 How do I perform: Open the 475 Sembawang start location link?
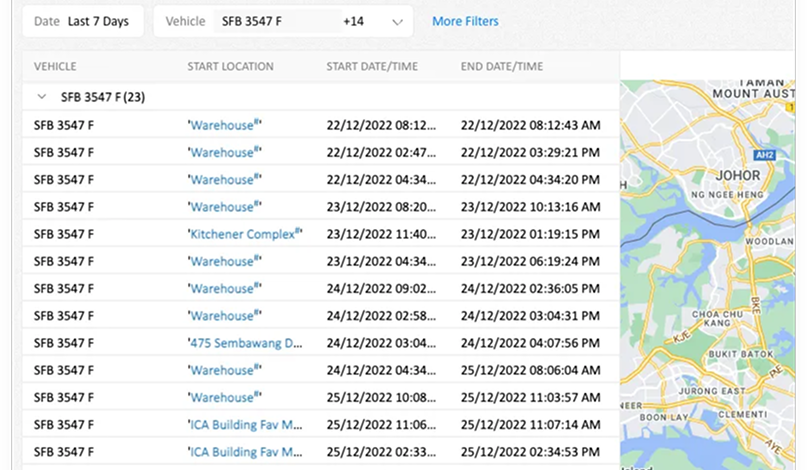pyautogui.click(x=246, y=342)
